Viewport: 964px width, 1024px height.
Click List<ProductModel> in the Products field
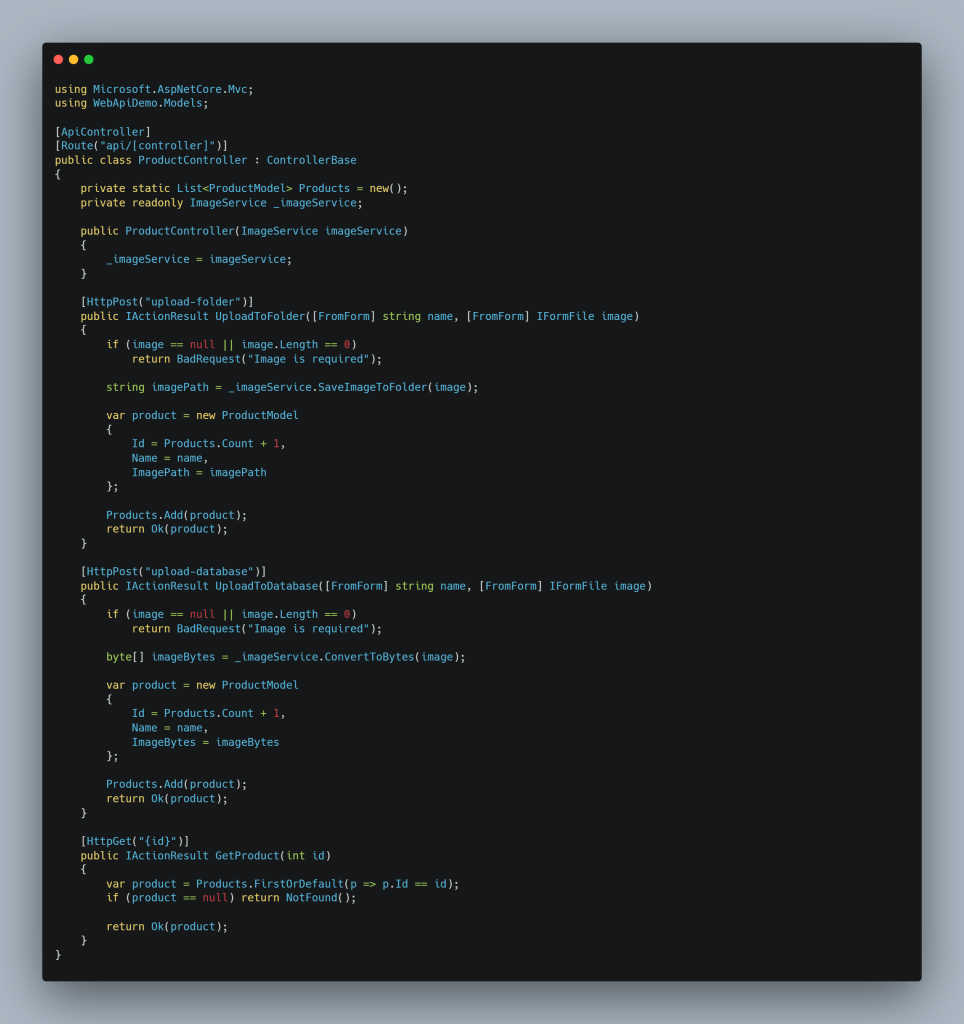[234, 188]
